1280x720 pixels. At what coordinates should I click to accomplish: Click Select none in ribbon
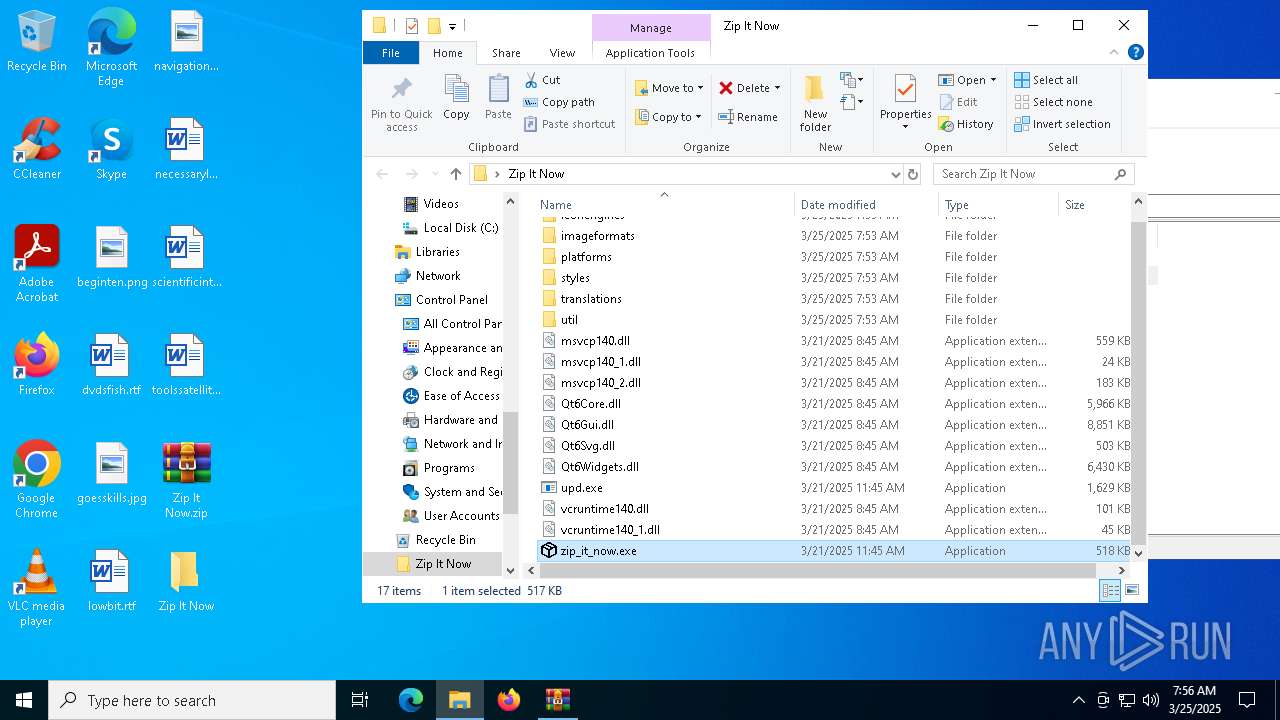[1053, 102]
